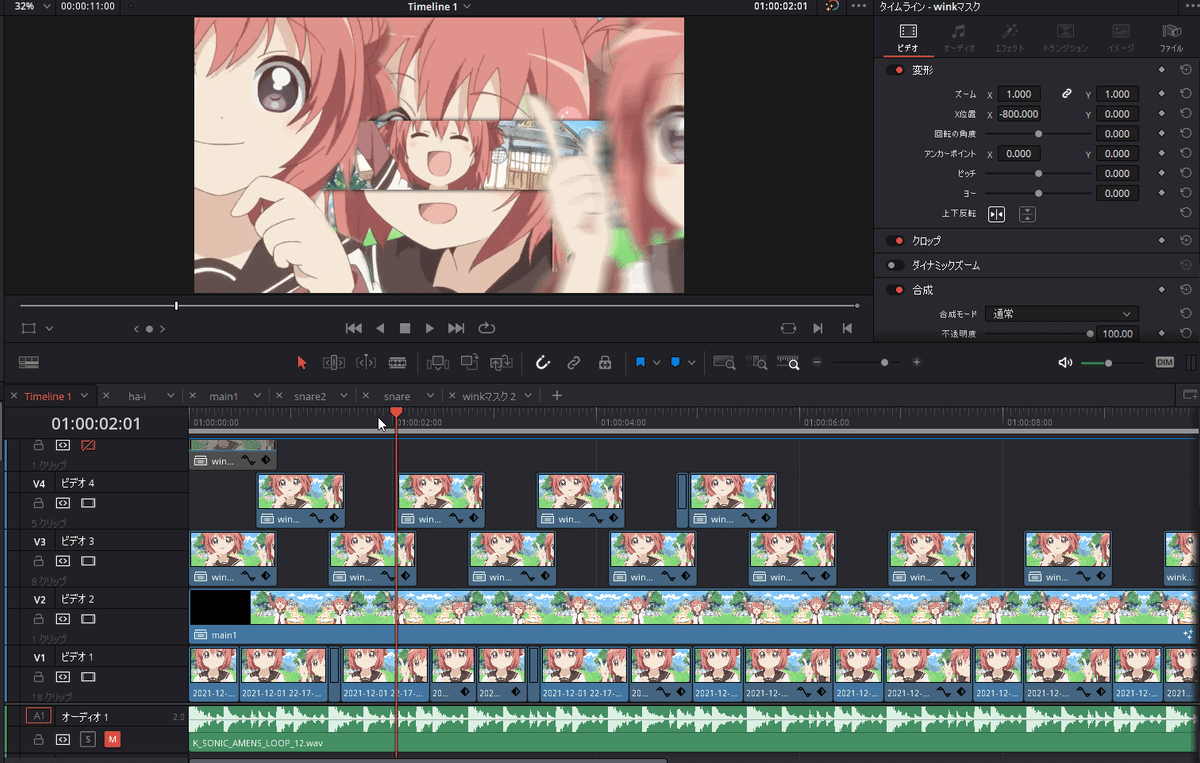The height and width of the screenshot is (763, 1200).
Task: Select the arrow Selection mode tool
Action: [303, 362]
